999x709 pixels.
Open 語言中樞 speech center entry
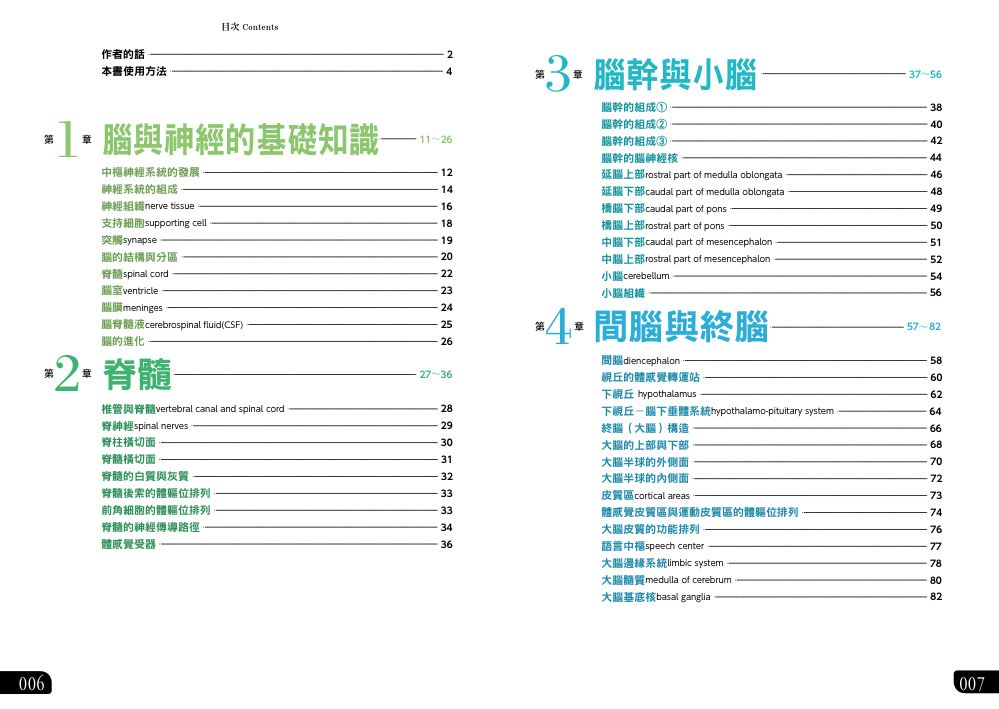point(652,546)
